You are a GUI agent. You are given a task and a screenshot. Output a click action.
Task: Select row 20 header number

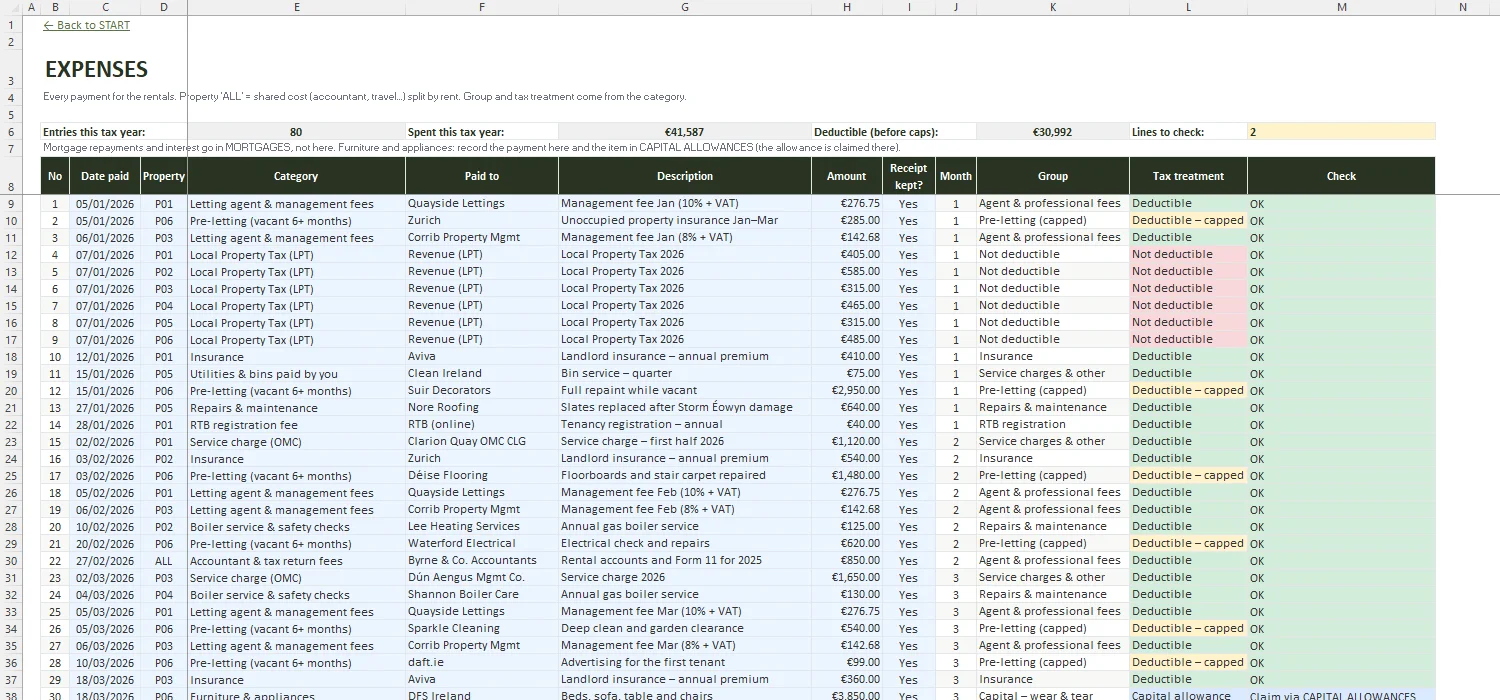click(11, 390)
